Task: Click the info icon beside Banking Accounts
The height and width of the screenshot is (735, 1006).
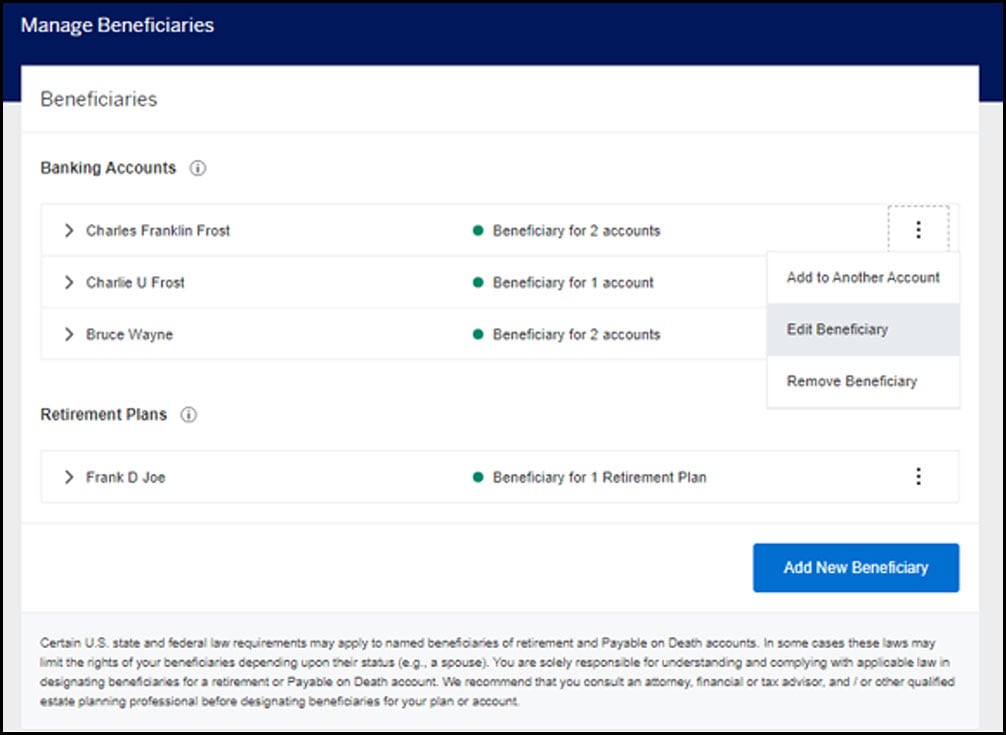Action: (x=197, y=168)
